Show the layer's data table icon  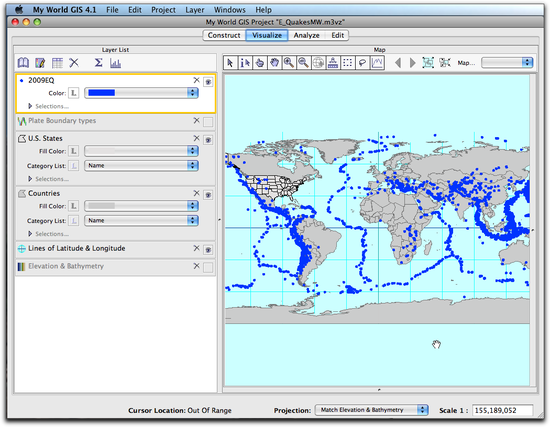point(57,63)
